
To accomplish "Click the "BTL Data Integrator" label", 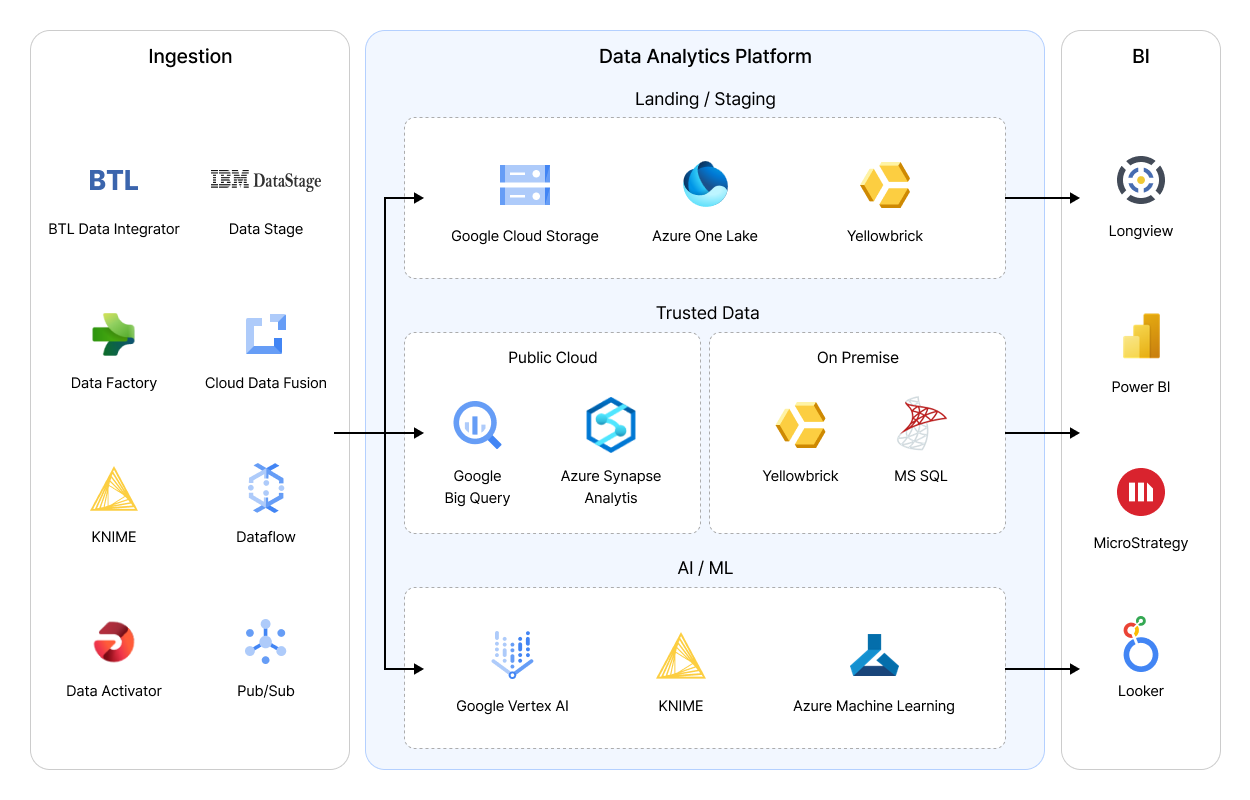I will tap(114, 229).
